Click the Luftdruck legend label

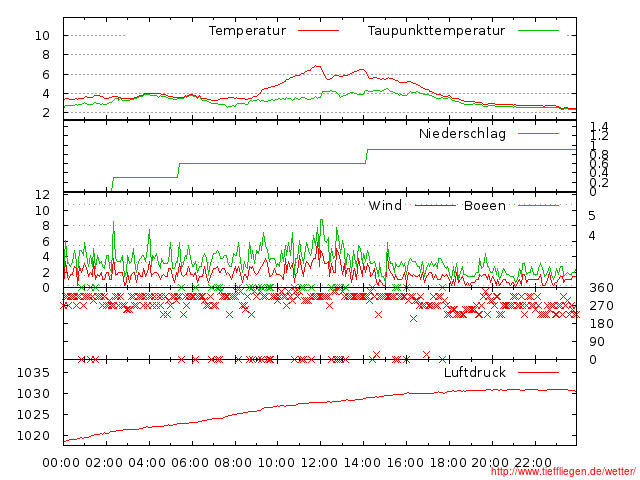(475, 373)
